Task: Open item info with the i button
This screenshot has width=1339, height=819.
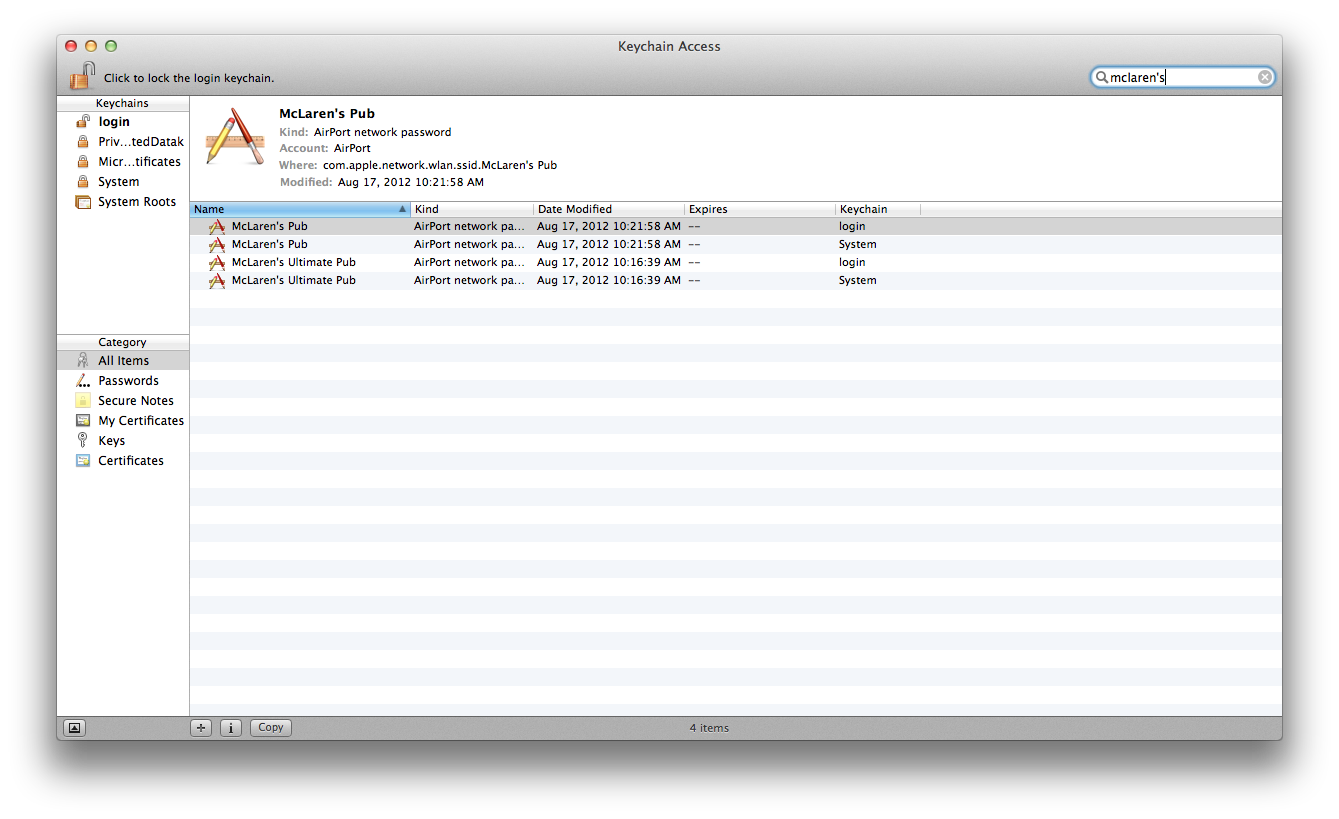Action: pyautogui.click(x=231, y=728)
